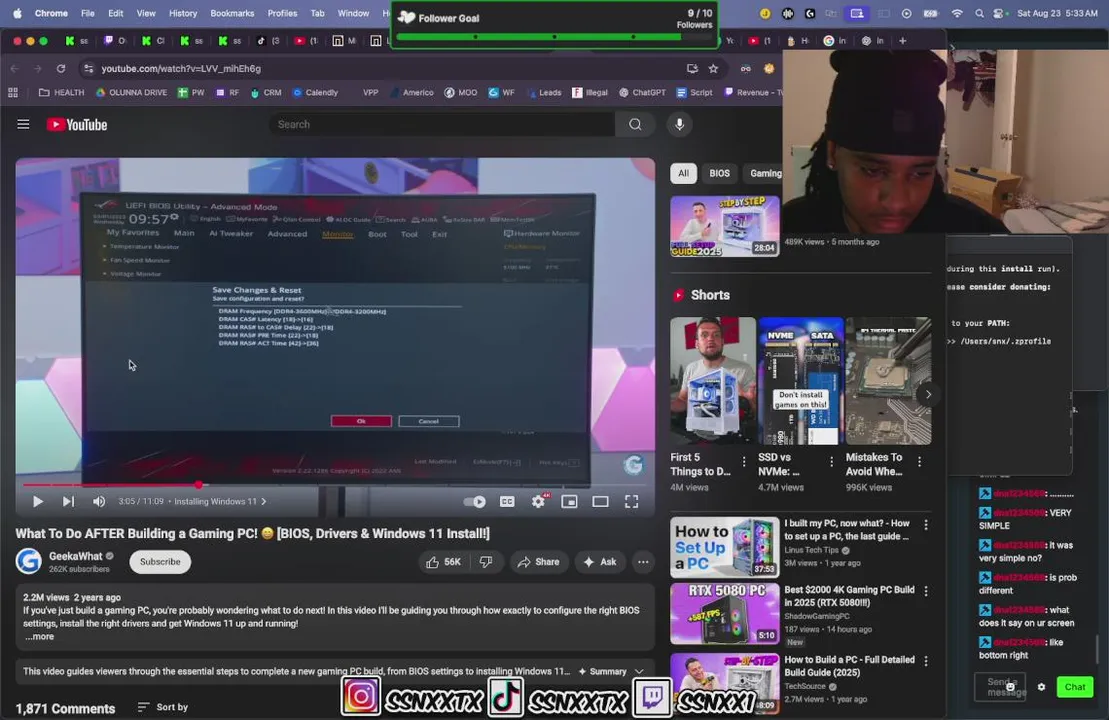Go to the YouTube home logo
Screen dimensions: 1109x720
(77, 124)
